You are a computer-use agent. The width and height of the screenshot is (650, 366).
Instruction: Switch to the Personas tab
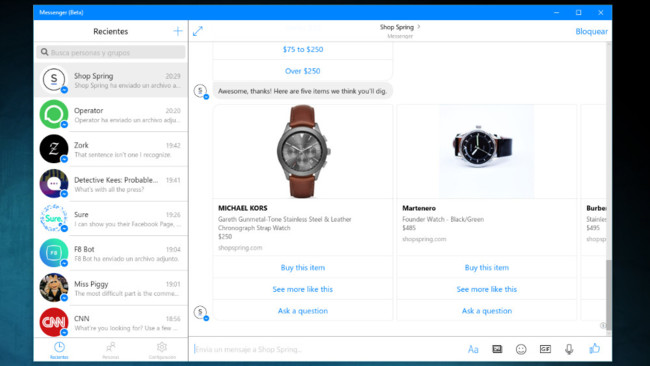(x=111, y=350)
